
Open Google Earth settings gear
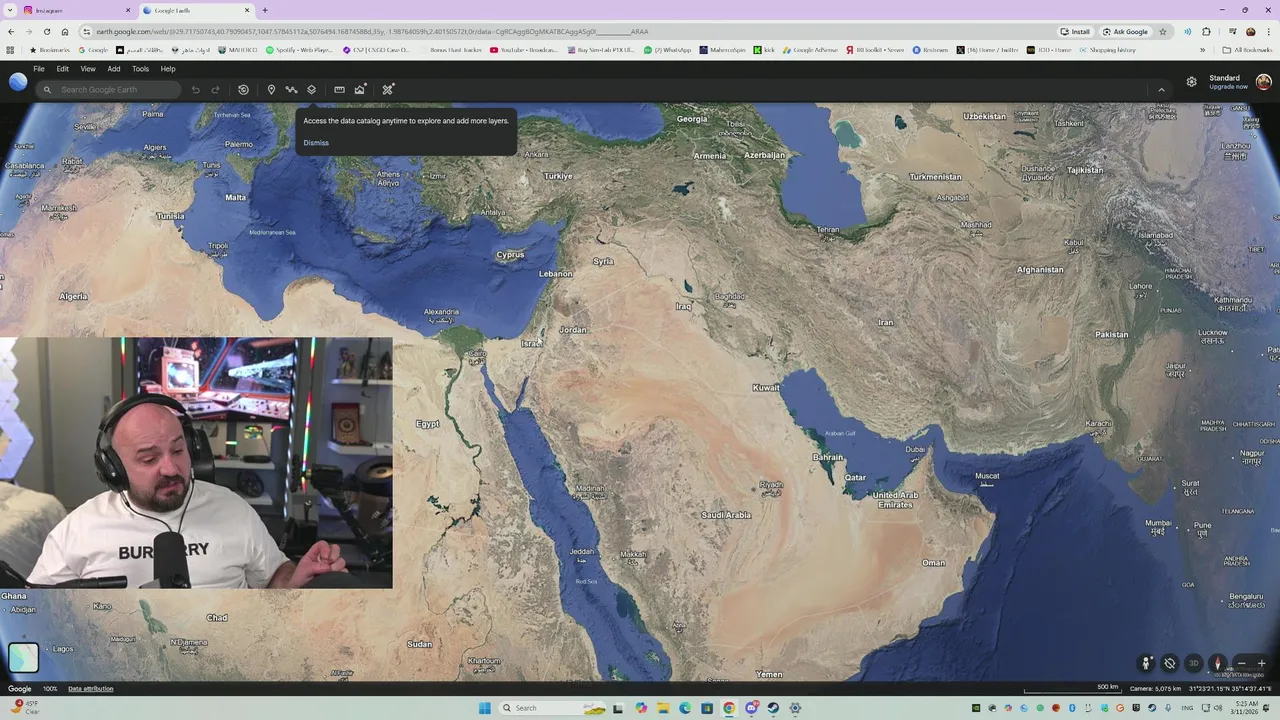coord(1191,82)
